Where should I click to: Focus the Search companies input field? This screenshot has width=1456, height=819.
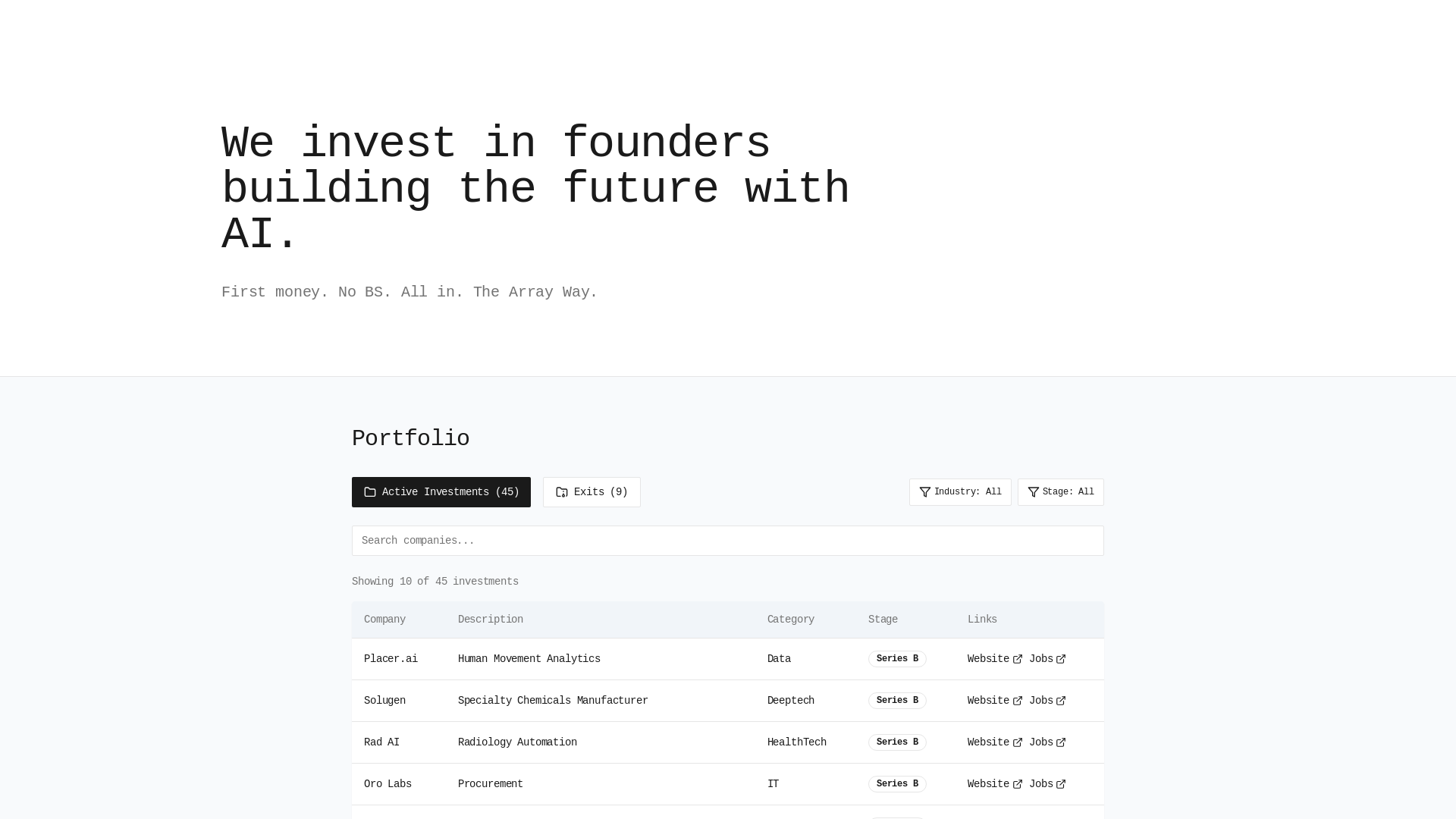point(728,541)
